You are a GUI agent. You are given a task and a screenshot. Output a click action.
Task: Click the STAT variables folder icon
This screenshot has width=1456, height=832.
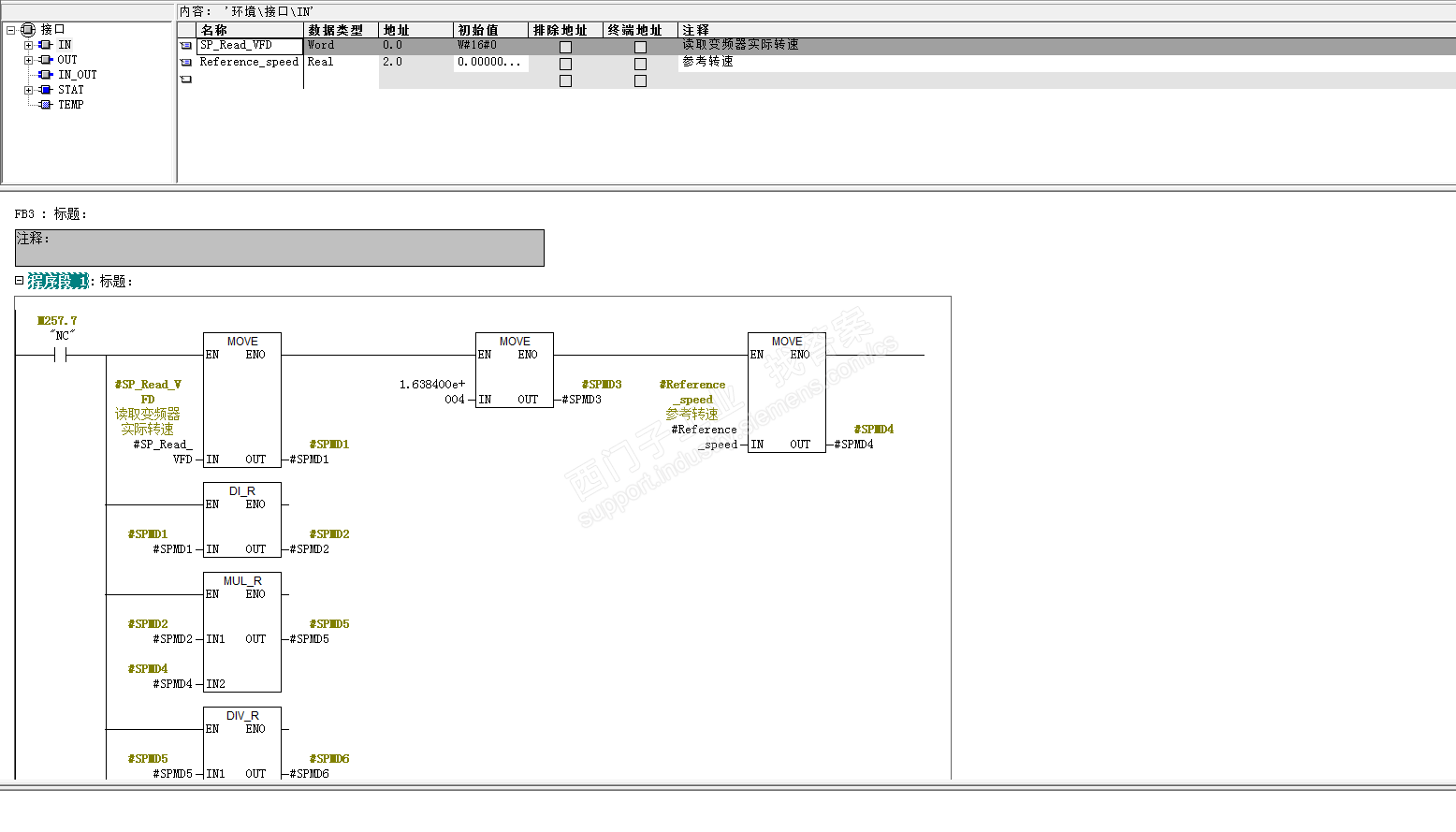[45, 90]
